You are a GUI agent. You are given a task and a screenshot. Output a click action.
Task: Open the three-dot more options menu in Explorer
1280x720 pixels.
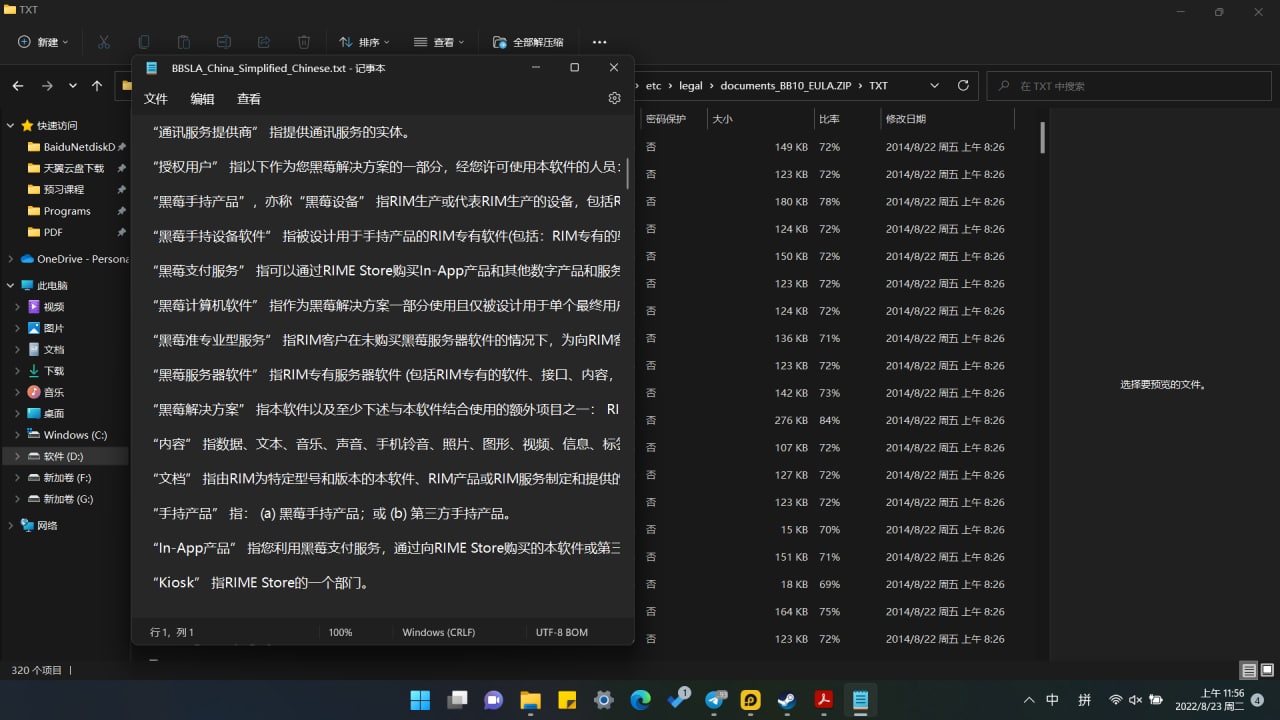(599, 42)
